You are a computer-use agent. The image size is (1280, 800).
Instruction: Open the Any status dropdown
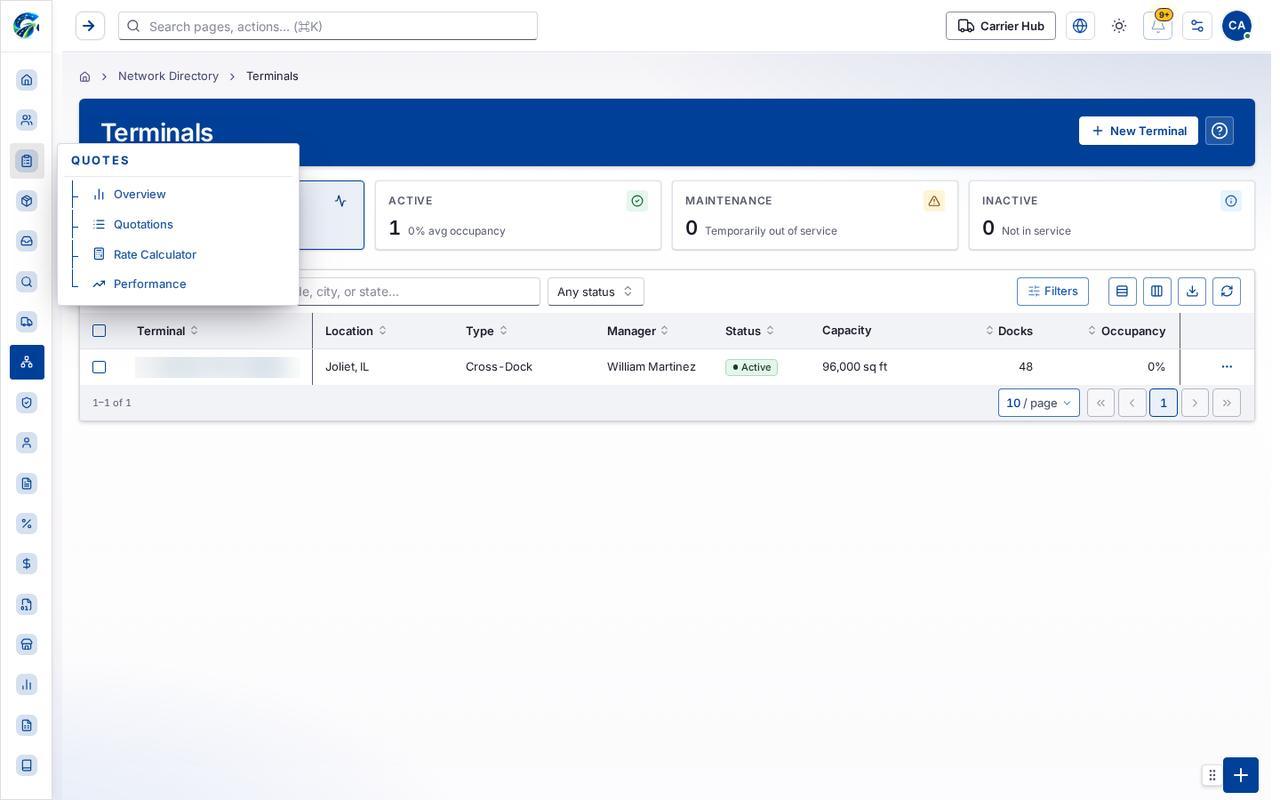click(x=596, y=292)
